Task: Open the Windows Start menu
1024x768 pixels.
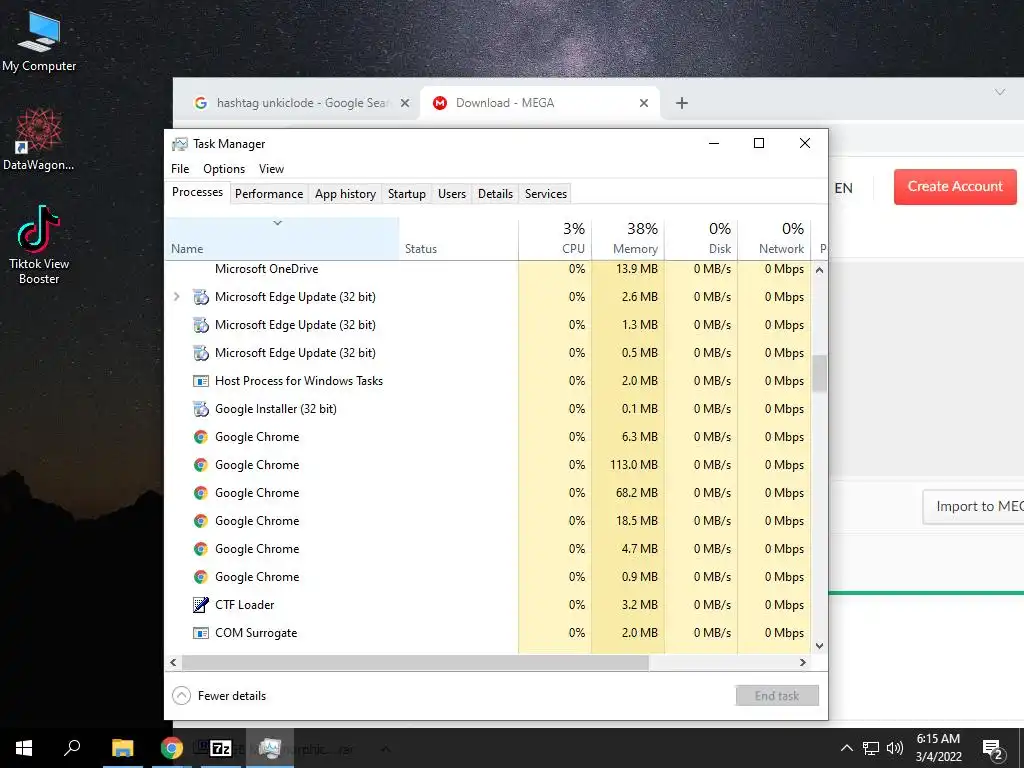Action: (24, 748)
